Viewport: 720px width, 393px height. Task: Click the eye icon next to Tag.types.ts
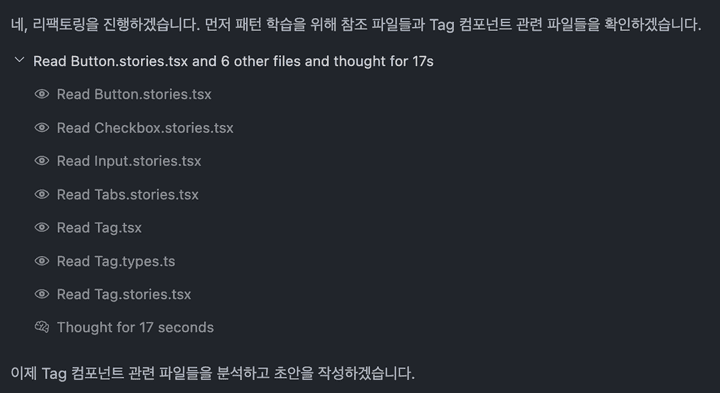[42, 261]
